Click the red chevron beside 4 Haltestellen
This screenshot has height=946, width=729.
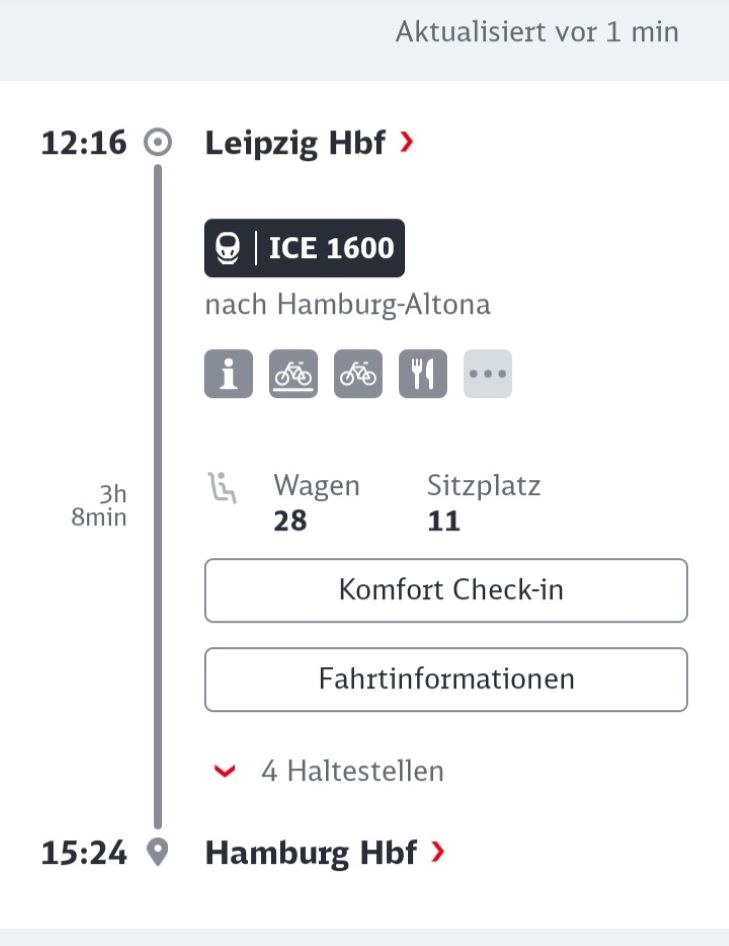225,771
